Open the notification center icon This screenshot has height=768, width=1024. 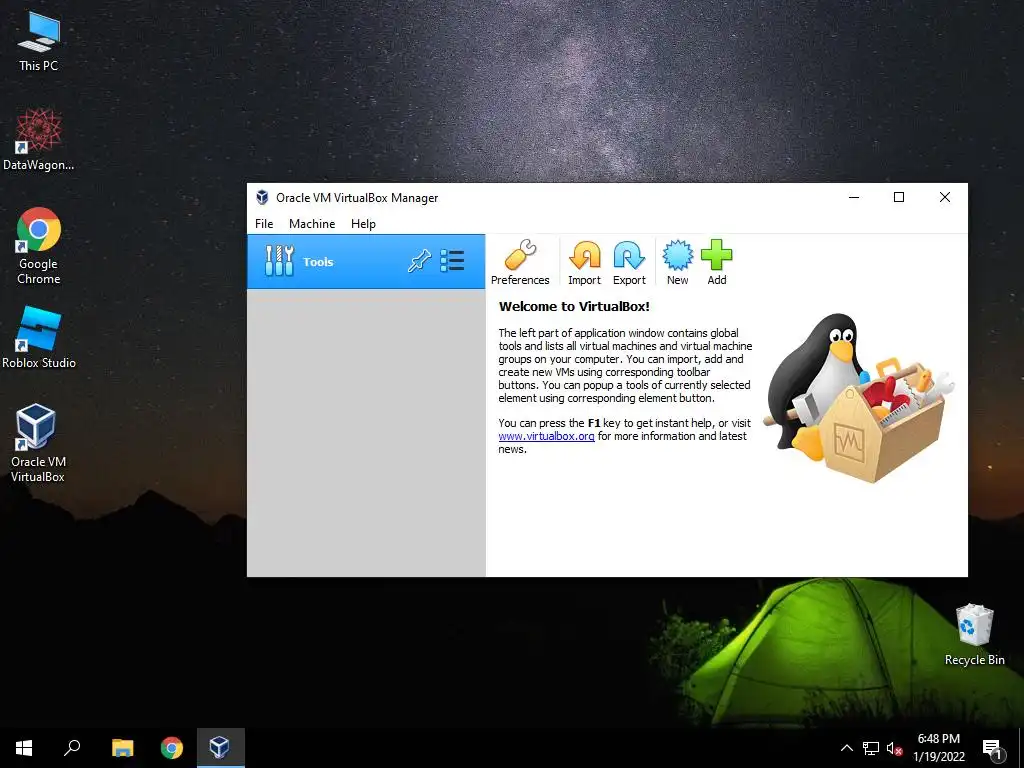click(993, 748)
